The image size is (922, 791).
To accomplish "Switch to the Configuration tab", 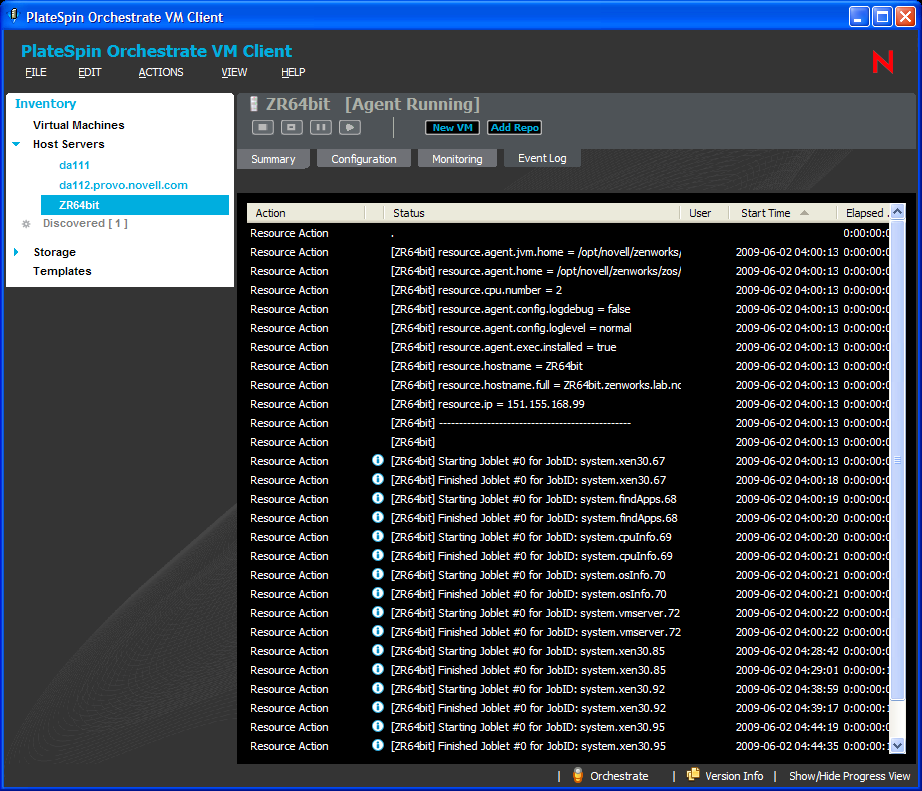I will point(363,159).
